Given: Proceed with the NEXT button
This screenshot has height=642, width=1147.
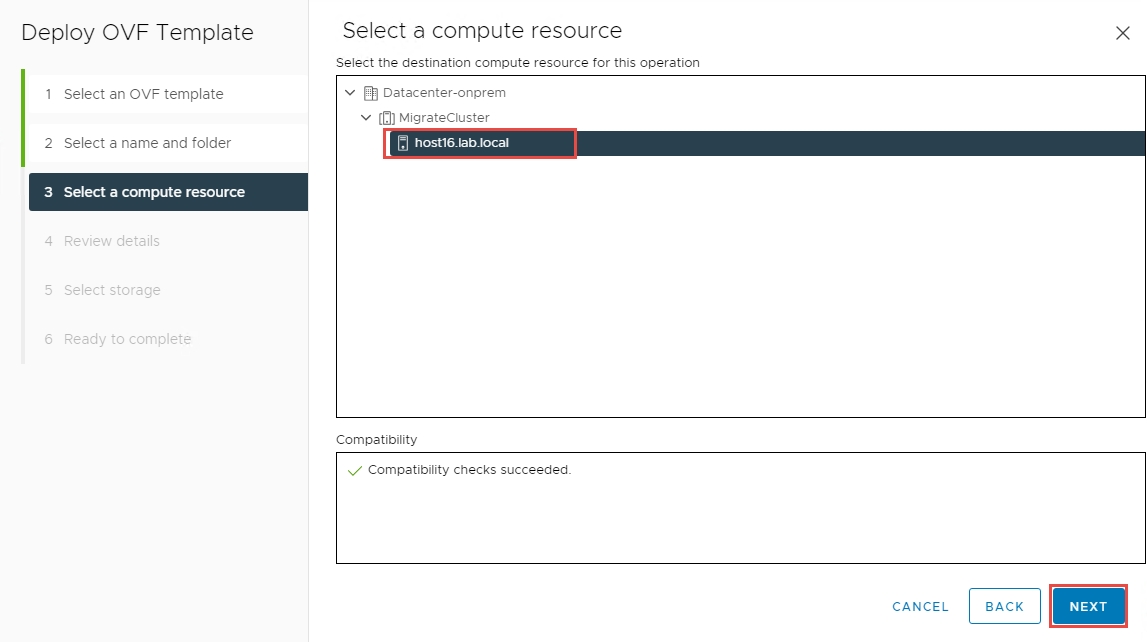Looking at the screenshot, I should click(x=1088, y=606).
